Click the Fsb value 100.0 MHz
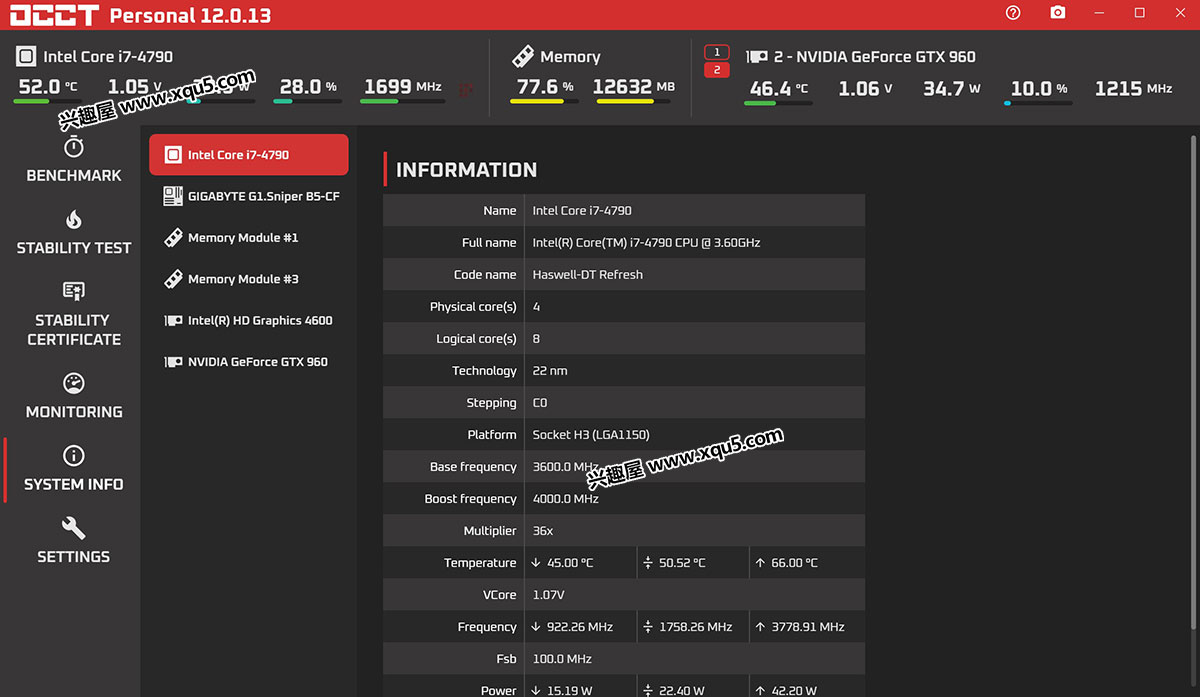 point(562,658)
